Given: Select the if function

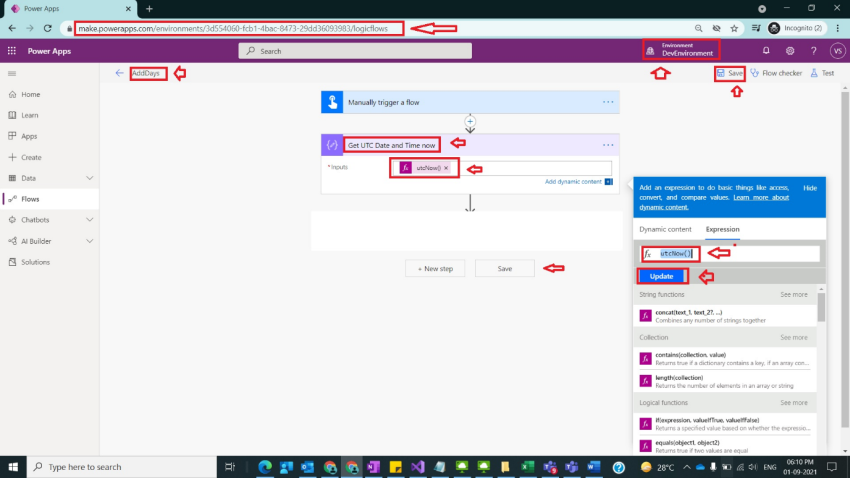Looking at the screenshot, I should (725, 424).
